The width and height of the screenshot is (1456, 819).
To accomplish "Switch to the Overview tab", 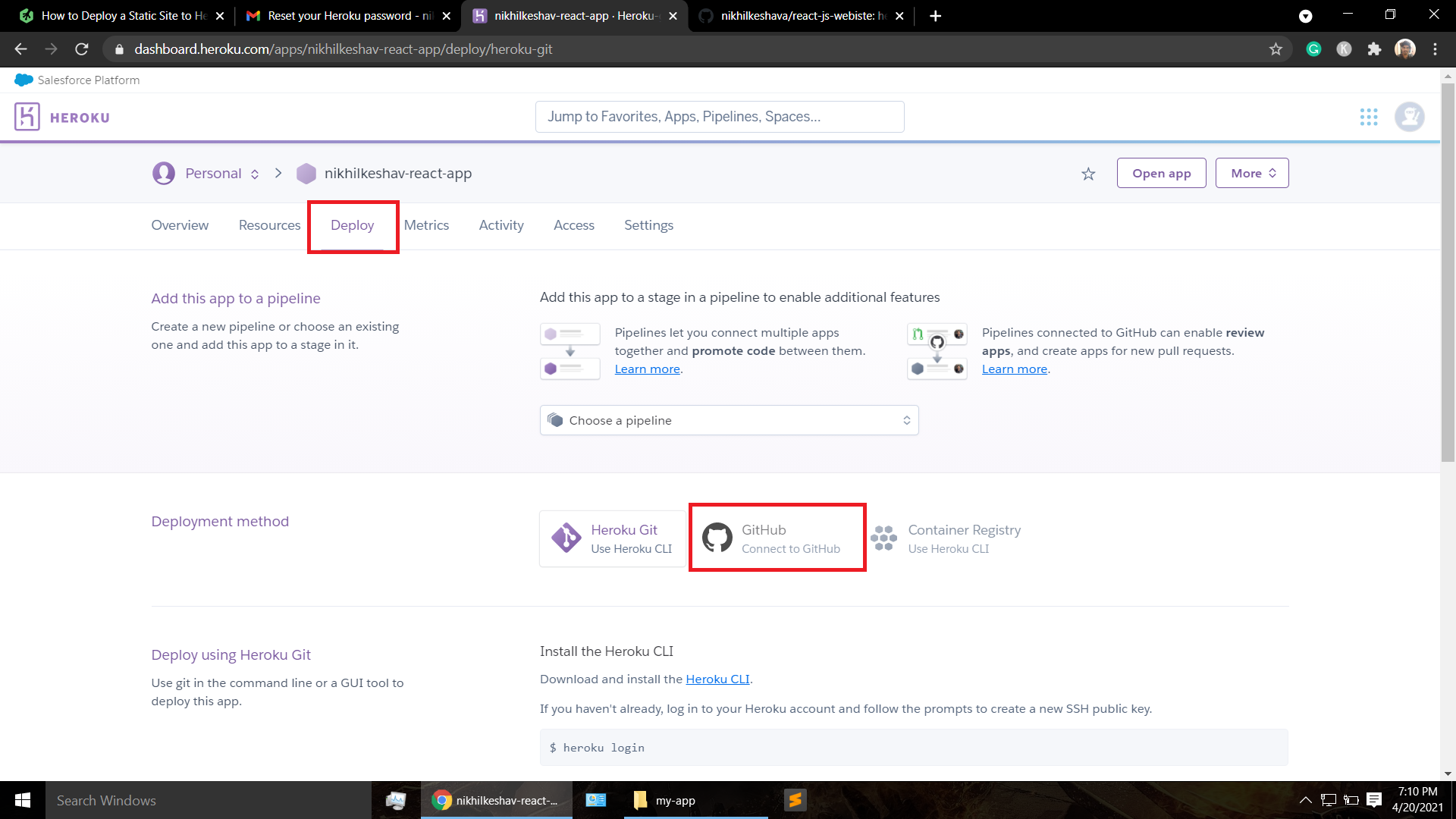I will [x=180, y=225].
